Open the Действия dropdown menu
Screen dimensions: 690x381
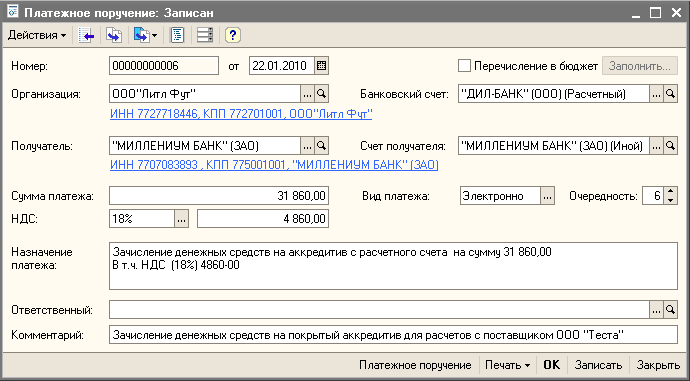pos(37,35)
